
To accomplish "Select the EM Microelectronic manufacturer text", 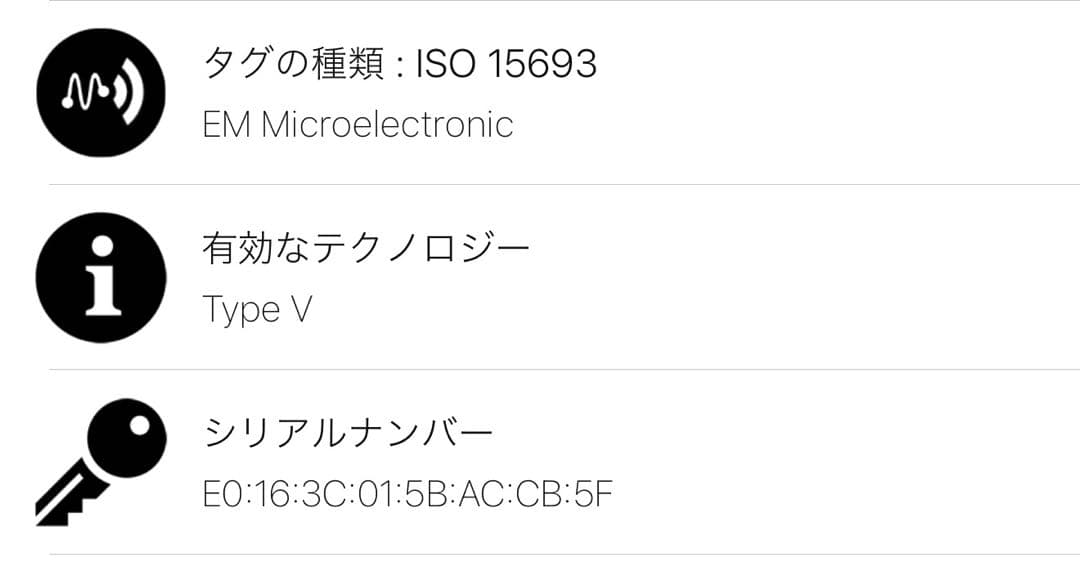I will [x=358, y=124].
